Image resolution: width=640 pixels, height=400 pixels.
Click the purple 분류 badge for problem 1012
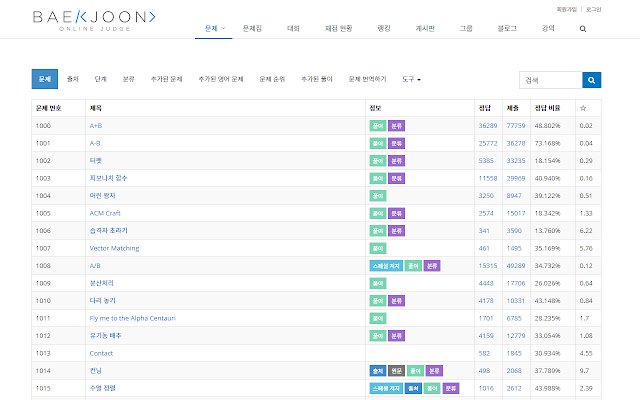click(x=396, y=336)
